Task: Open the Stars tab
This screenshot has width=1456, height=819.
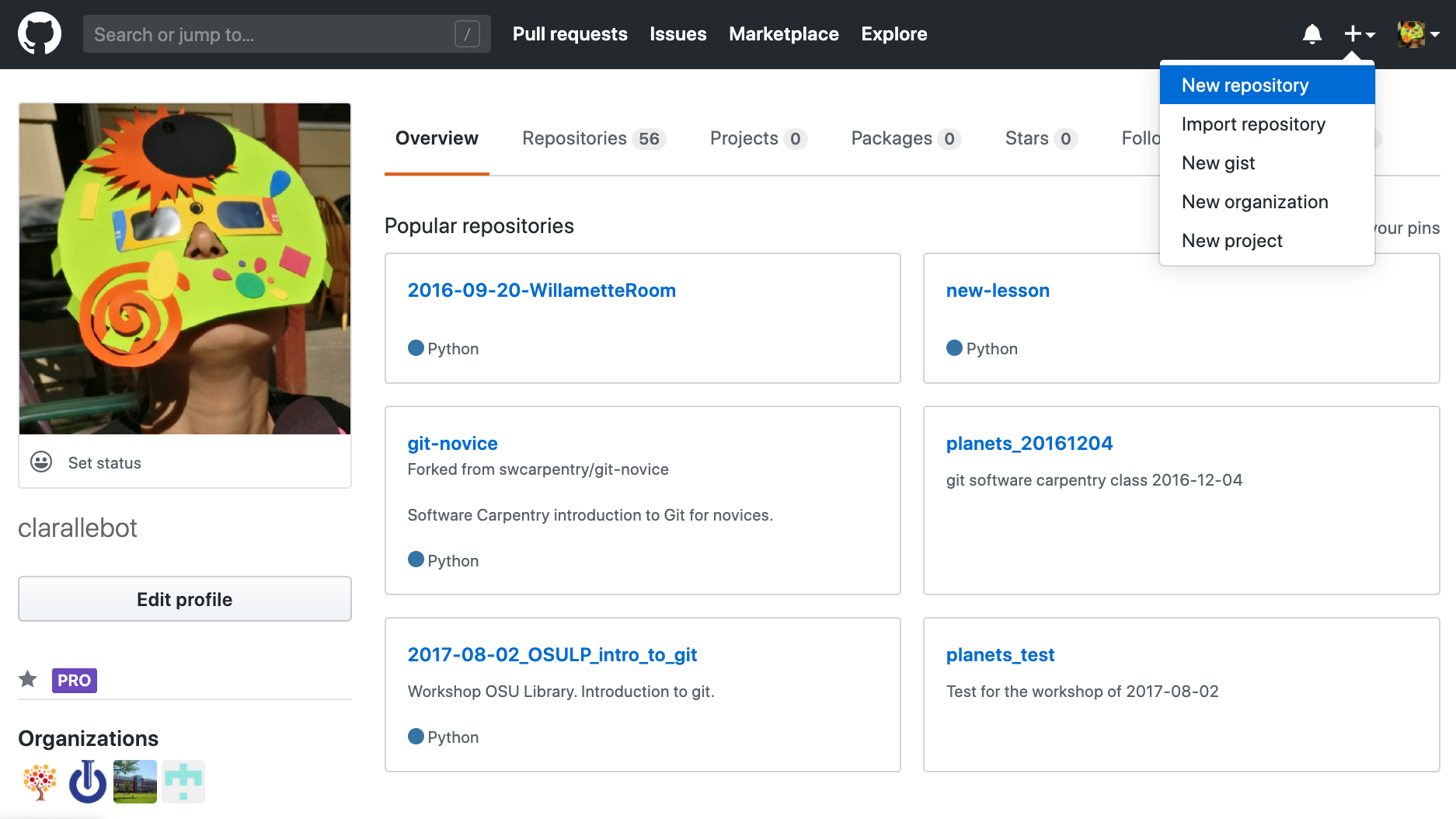Action: [1040, 138]
